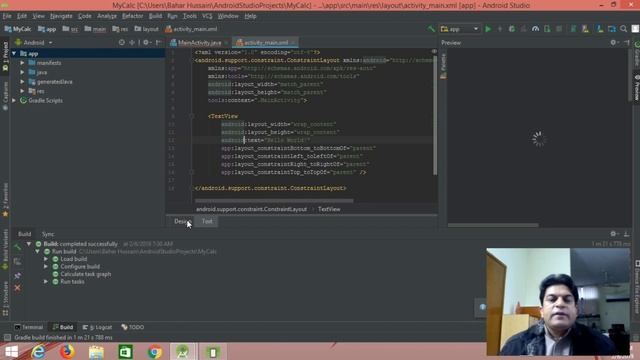
Task: Expand the java folder
Action: click(x=22, y=72)
